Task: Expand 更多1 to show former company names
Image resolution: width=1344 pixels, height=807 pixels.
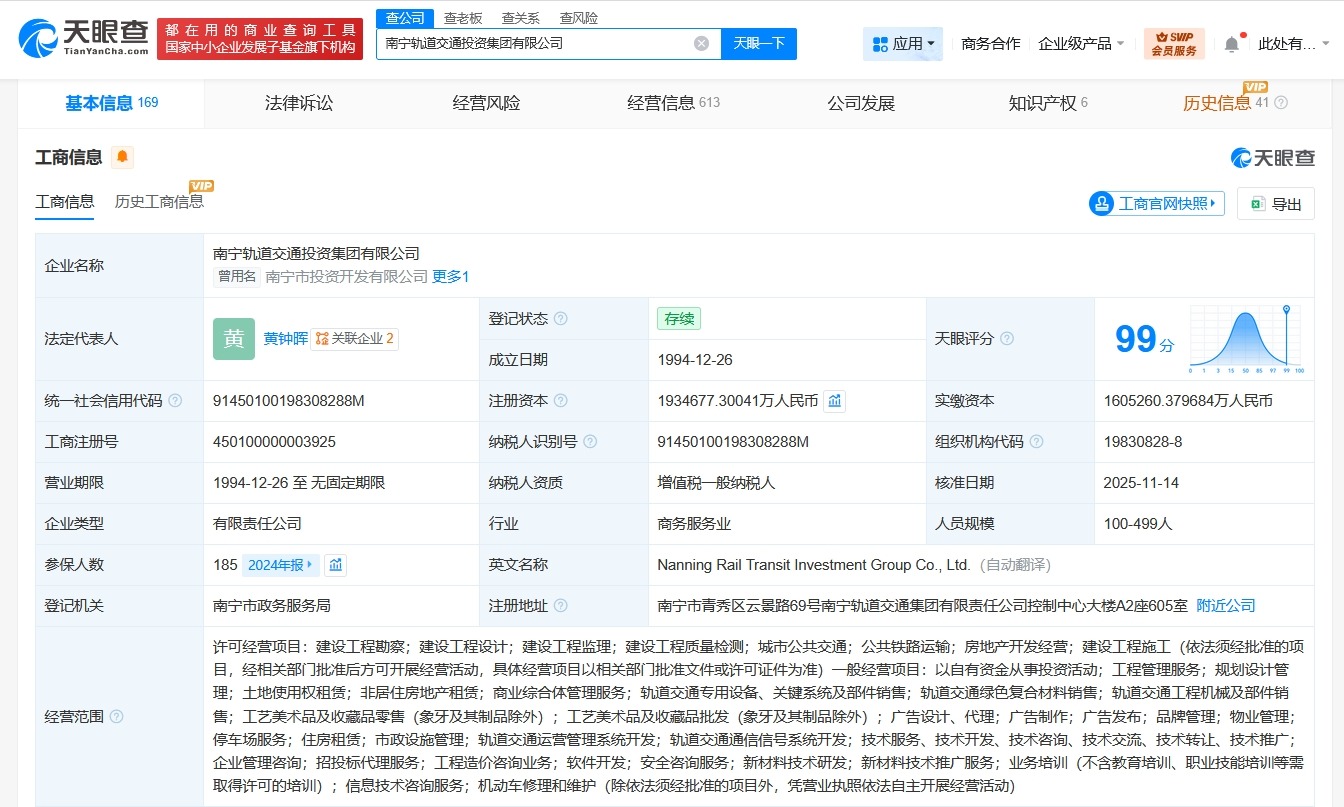Action: point(449,277)
